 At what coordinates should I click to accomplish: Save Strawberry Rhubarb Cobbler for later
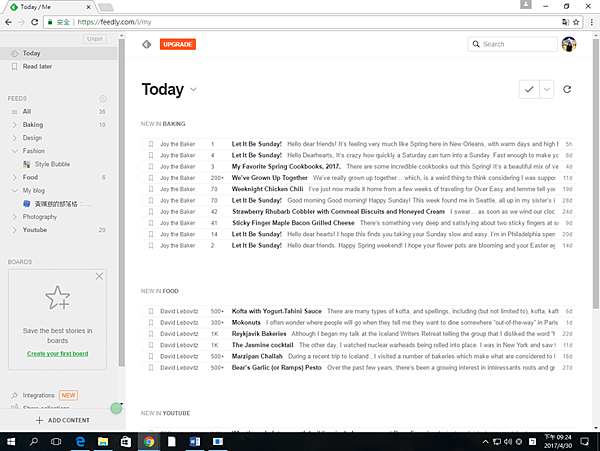coord(151,212)
